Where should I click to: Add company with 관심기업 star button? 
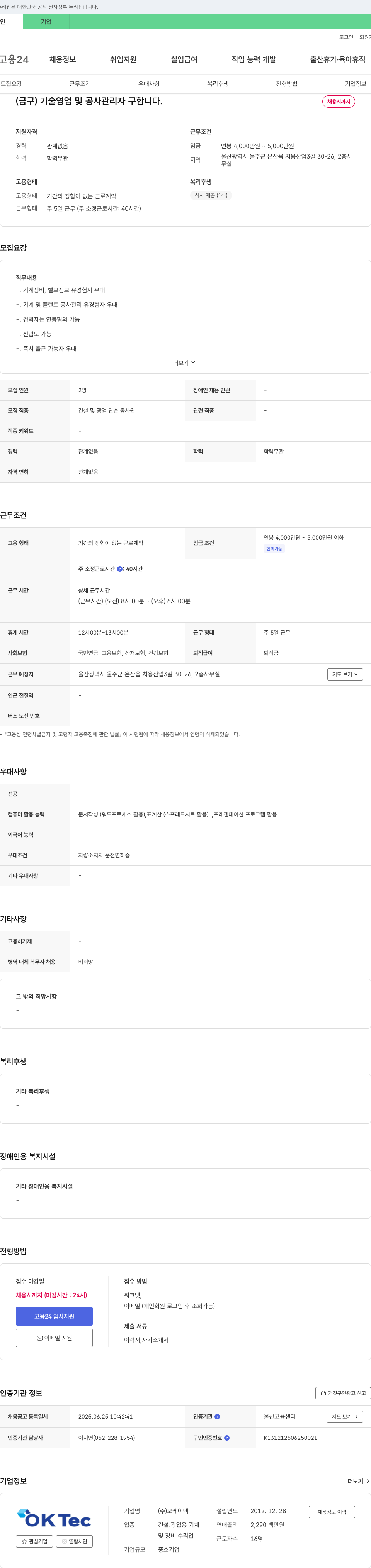point(34,1541)
